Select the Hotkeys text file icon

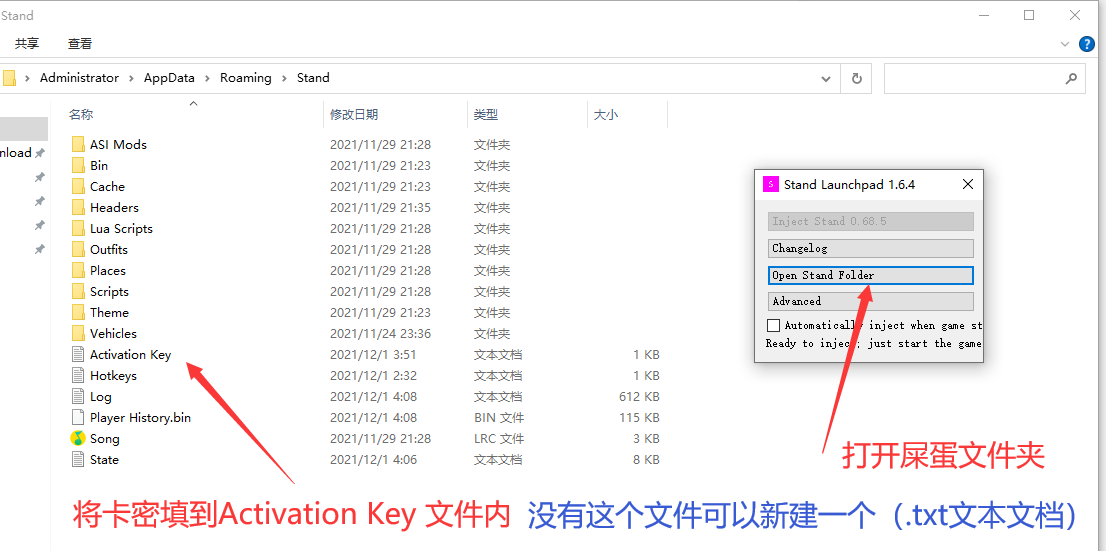(78, 375)
